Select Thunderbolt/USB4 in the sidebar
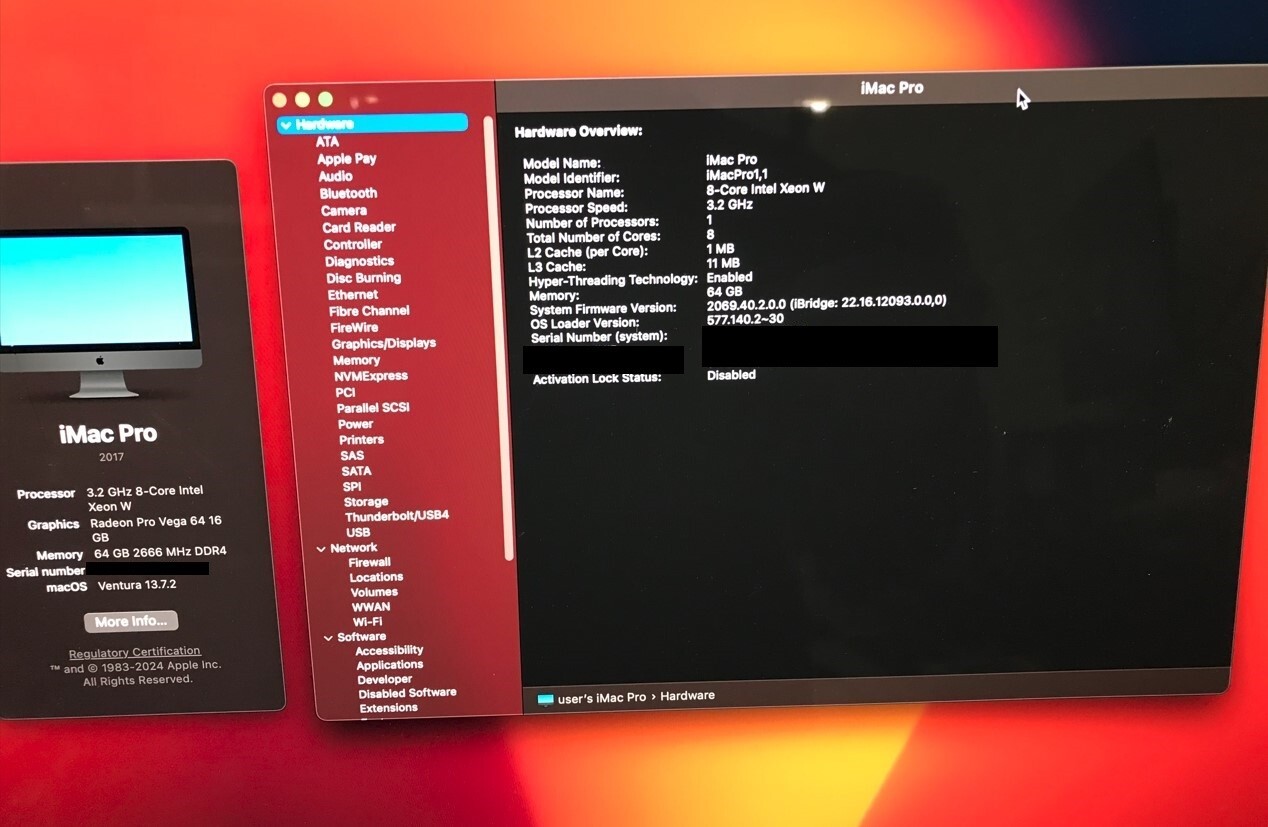The height and width of the screenshot is (827, 1268). click(x=397, y=516)
